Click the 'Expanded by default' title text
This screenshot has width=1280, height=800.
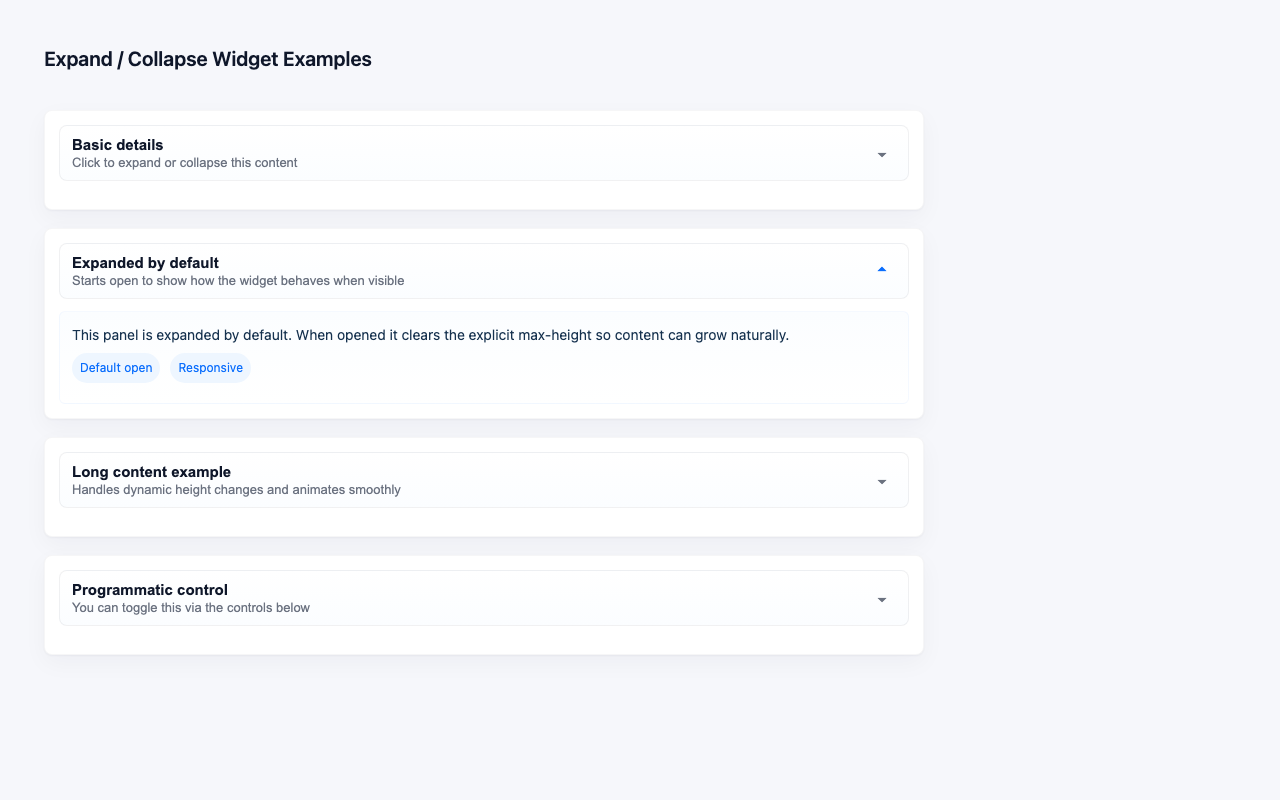click(x=145, y=263)
